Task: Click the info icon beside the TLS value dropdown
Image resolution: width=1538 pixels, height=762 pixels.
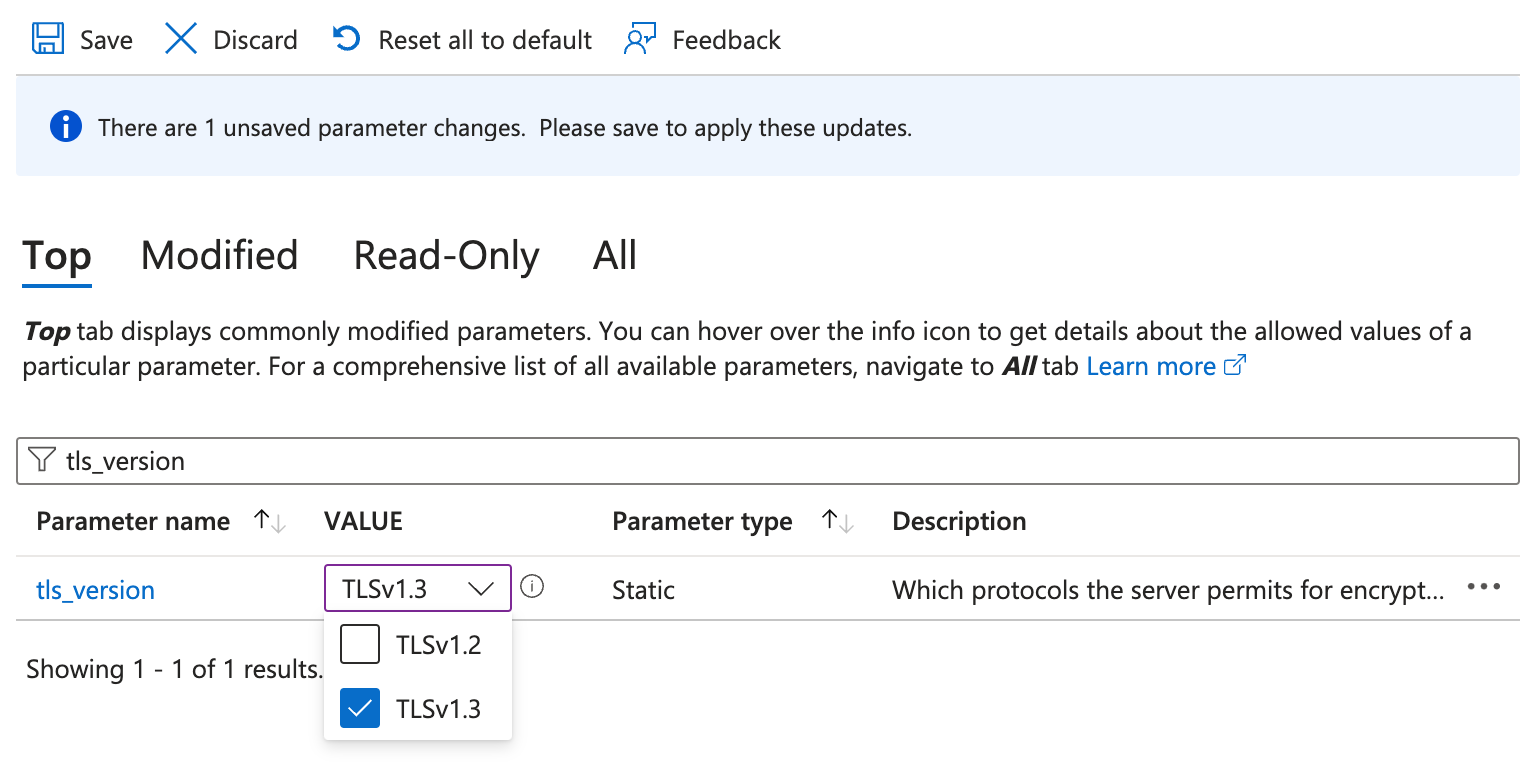Action: pyautogui.click(x=533, y=587)
